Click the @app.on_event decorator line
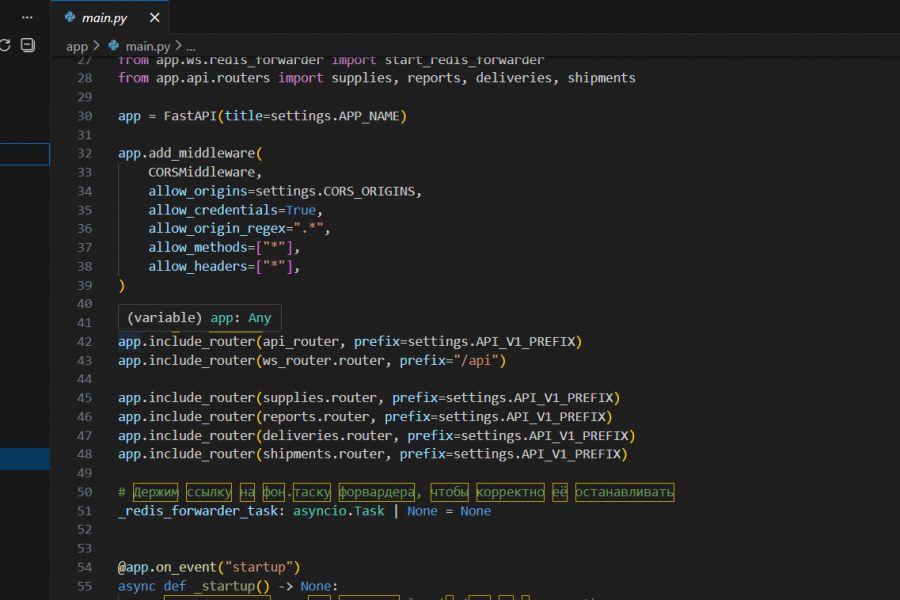Image resolution: width=900 pixels, height=600 pixels. coord(209,567)
